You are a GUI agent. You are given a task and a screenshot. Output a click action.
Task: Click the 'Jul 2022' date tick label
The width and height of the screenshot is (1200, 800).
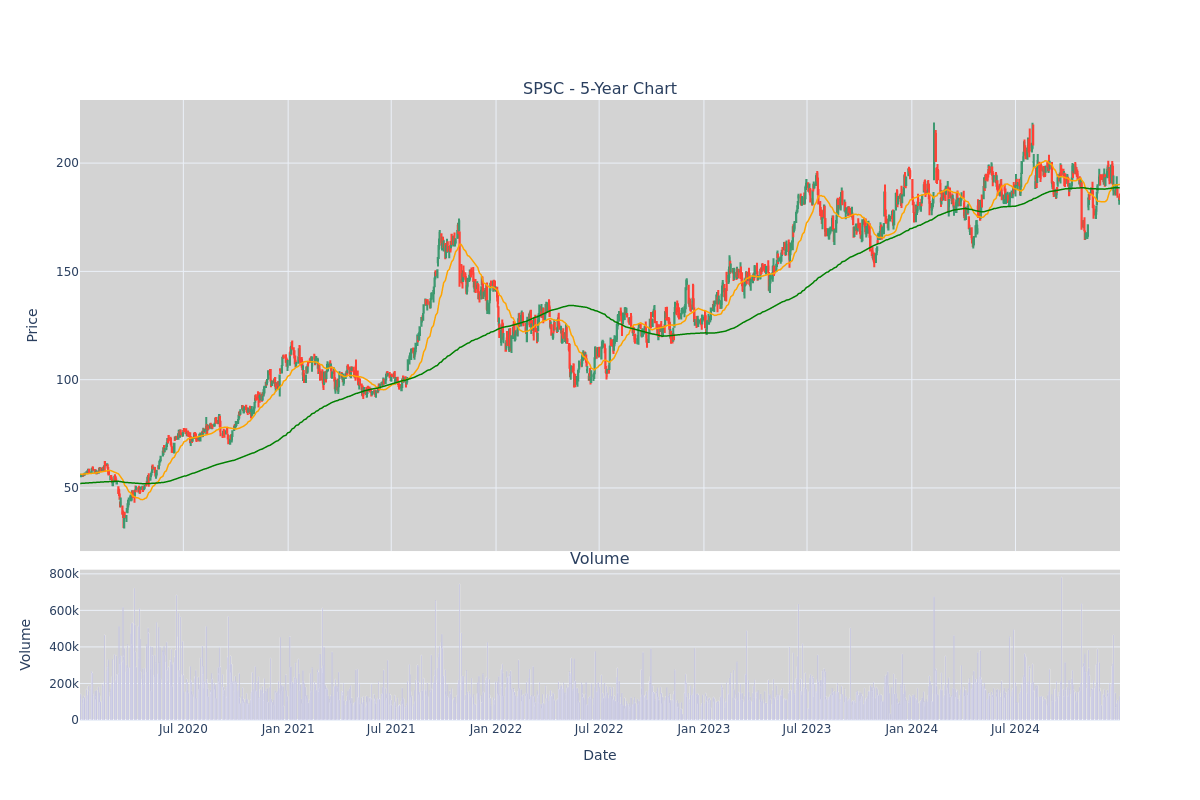pyautogui.click(x=599, y=729)
